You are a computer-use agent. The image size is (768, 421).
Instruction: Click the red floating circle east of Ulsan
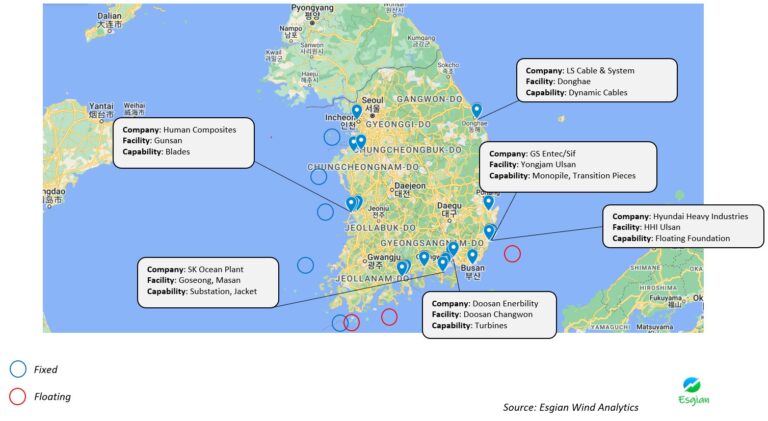tap(512, 254)
